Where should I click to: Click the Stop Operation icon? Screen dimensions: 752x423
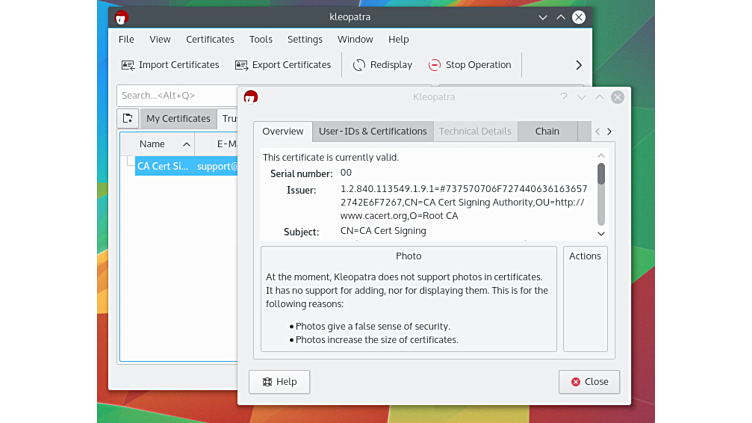coord(434,65)
